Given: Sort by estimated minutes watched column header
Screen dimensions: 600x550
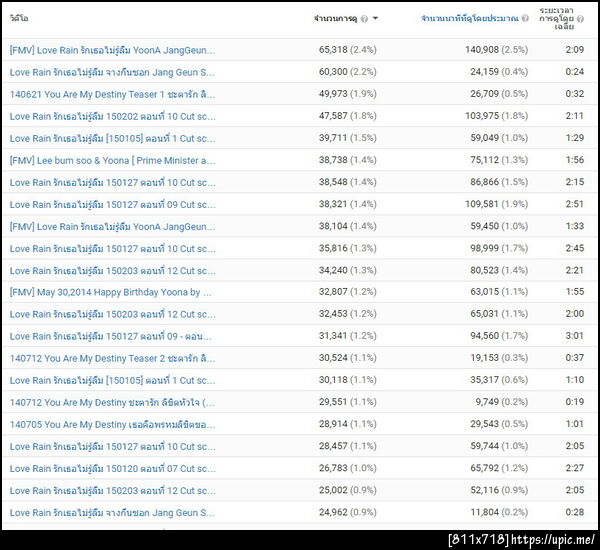Looking at the screenshot, I should coord(470,18).
